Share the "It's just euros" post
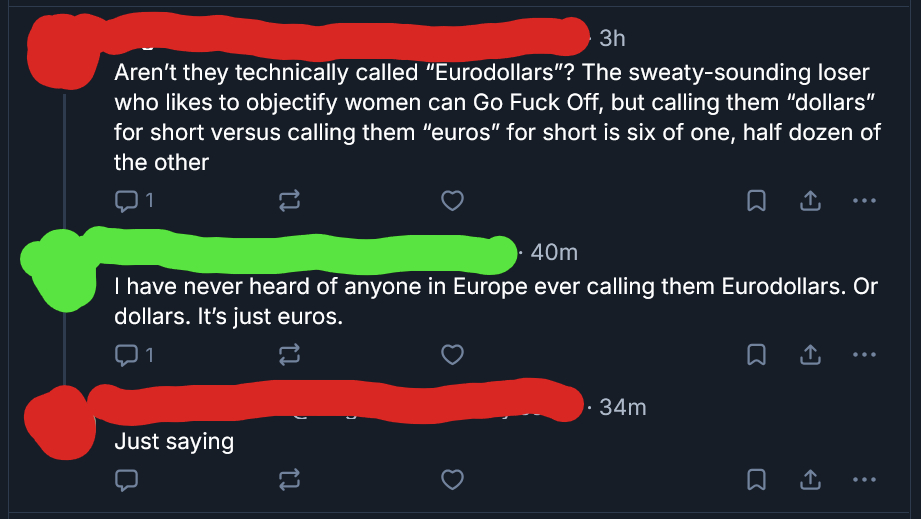This screenshot has height=519, width=921. pos(809,354)
